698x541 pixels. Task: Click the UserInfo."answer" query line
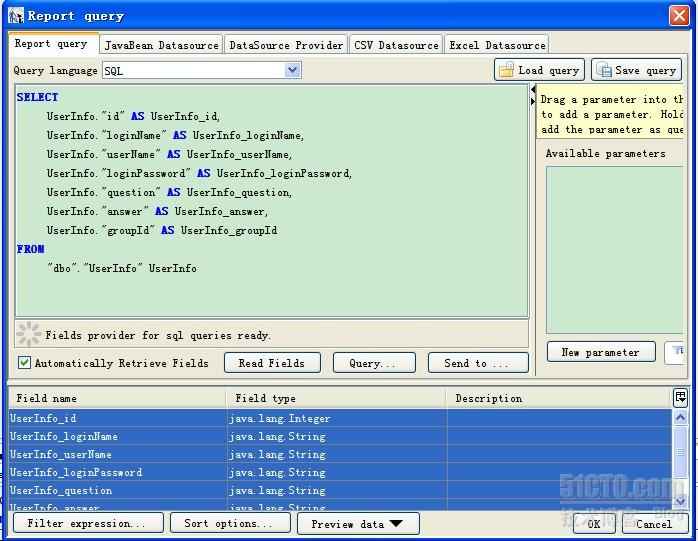(x=158, y=211)
